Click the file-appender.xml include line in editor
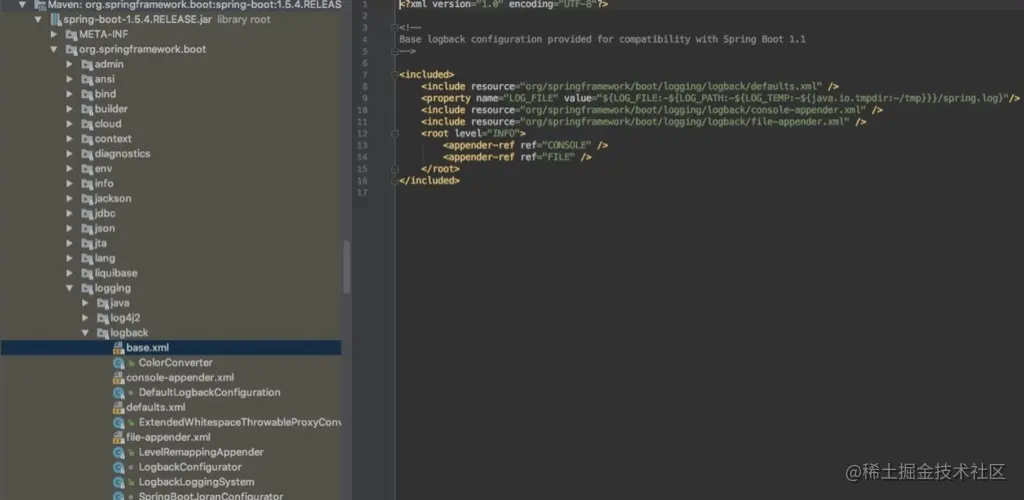This screenshot has width=1024, height=500. 643,121
